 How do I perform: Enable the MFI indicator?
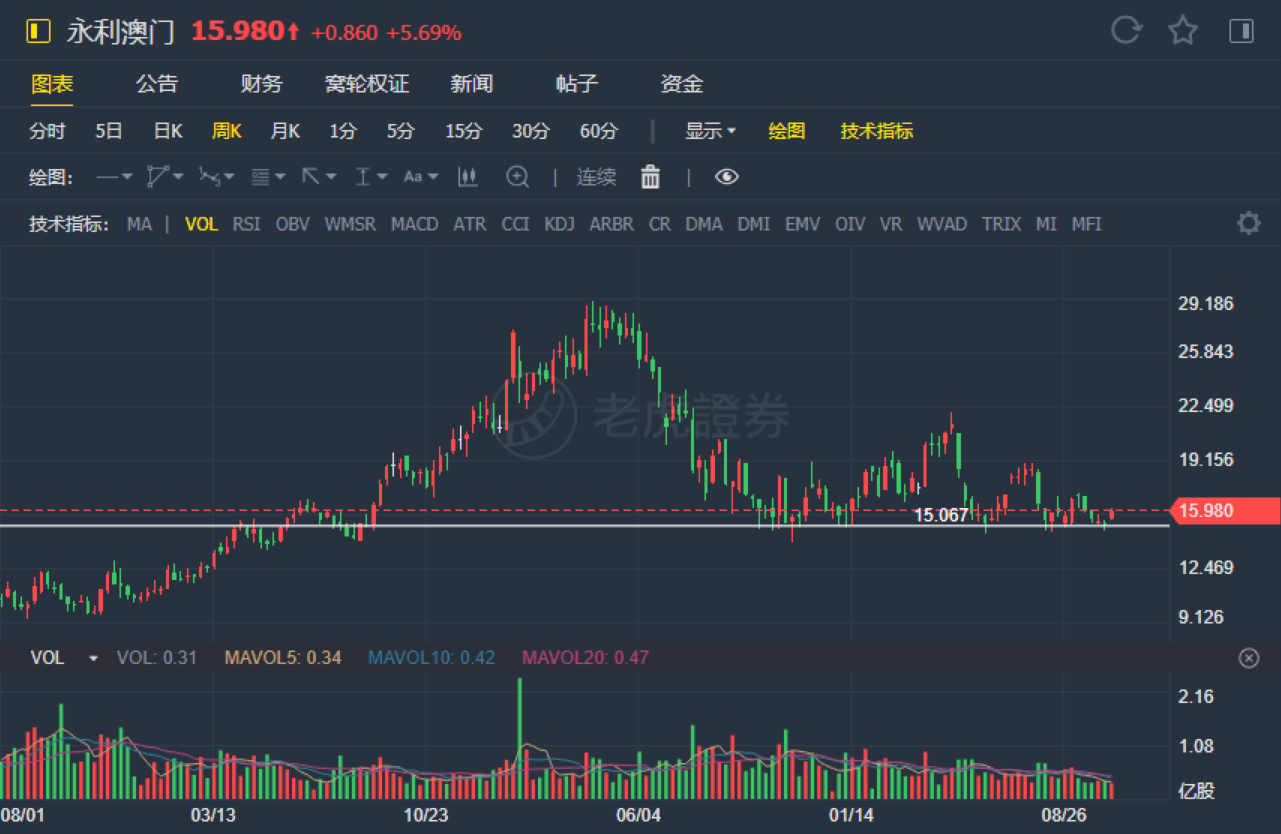pos(1086,224)
